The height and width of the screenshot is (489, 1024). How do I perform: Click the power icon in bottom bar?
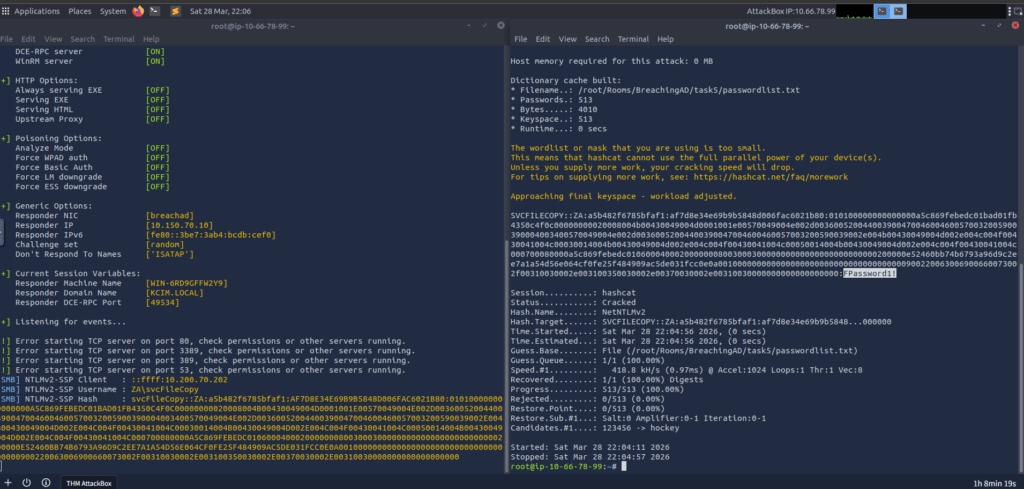(27, 482)
